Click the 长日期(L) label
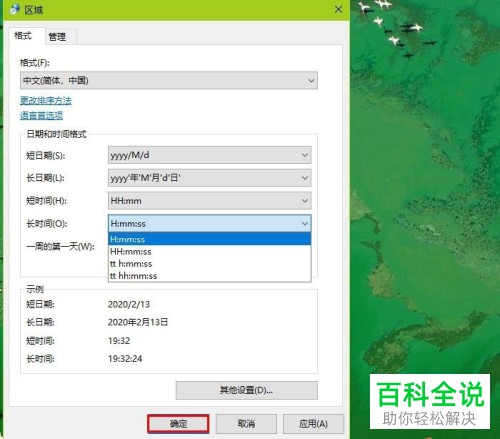 (x=45, y=178)
